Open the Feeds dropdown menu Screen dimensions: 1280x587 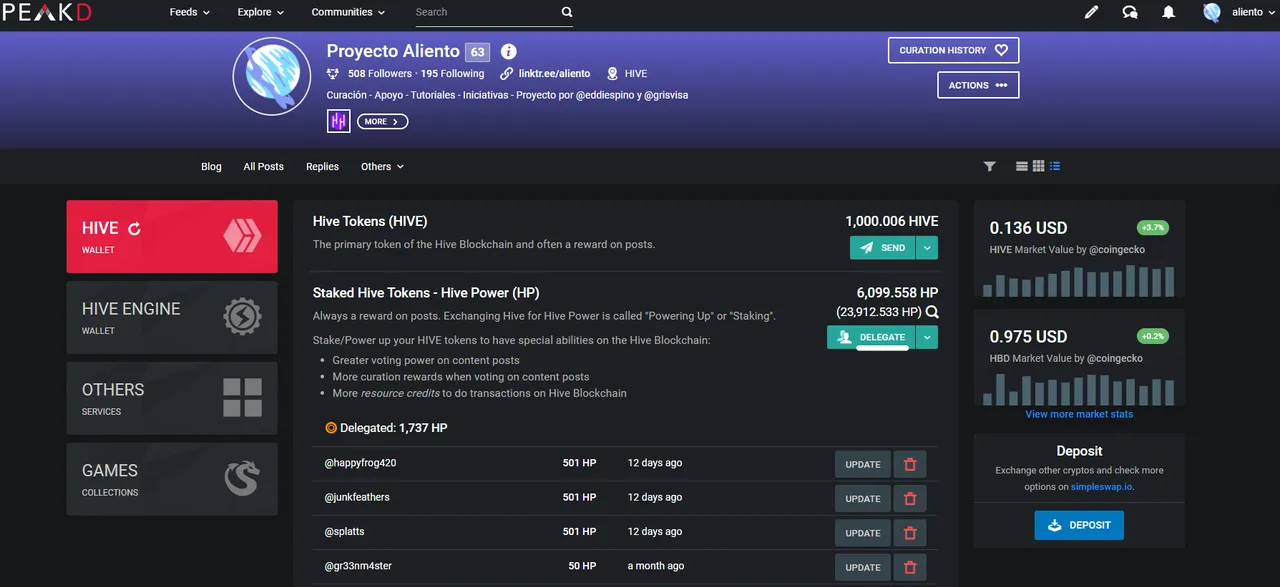[x=189, y=12]
